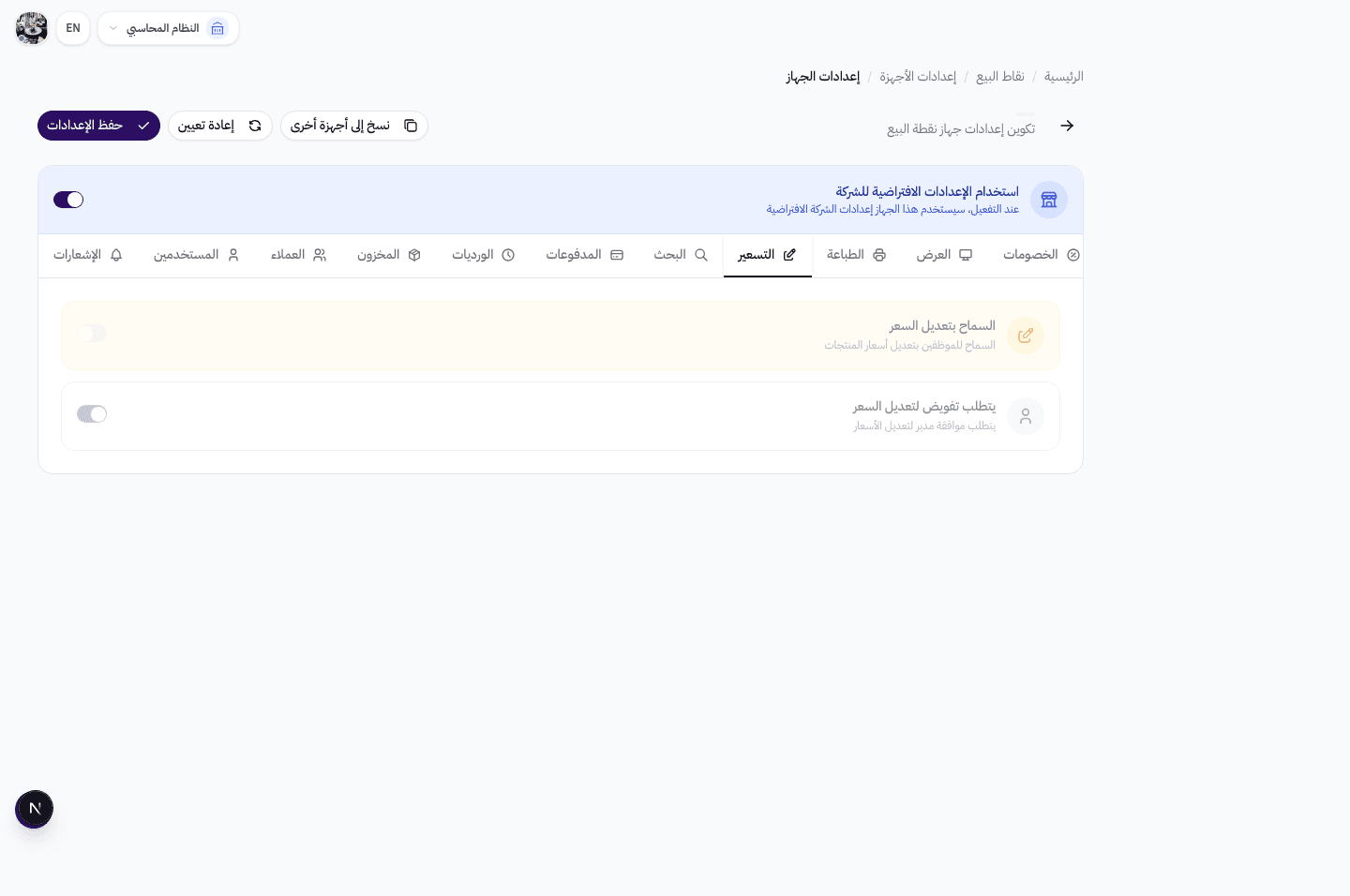Open the search icon next to البحث
This screenshot has height=896, width=1350.
pos(700,254)
